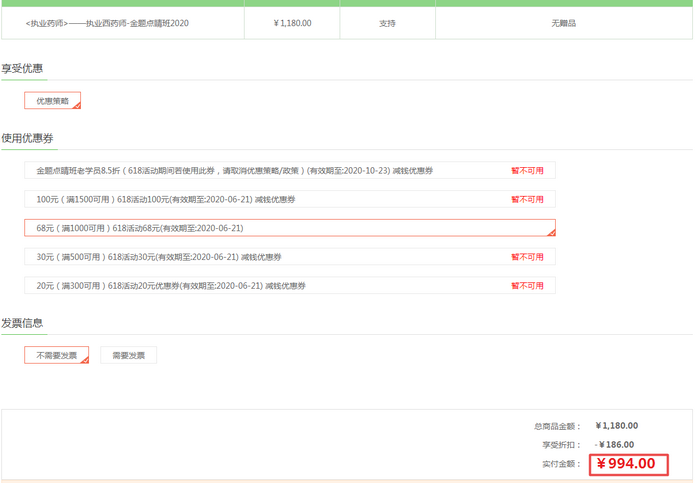Choose the 需要发票 button
Viewport: 700px width, 483px height.
[128, 355]
